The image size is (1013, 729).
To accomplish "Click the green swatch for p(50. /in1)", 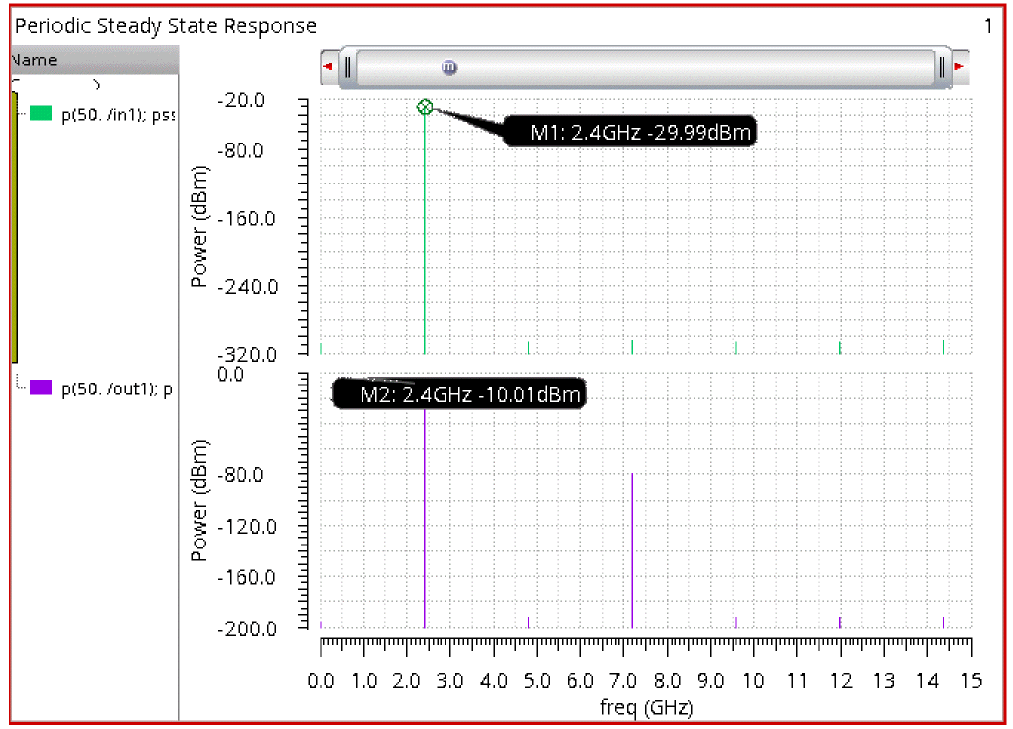I will pyautogui.click(x=41, y=114).
